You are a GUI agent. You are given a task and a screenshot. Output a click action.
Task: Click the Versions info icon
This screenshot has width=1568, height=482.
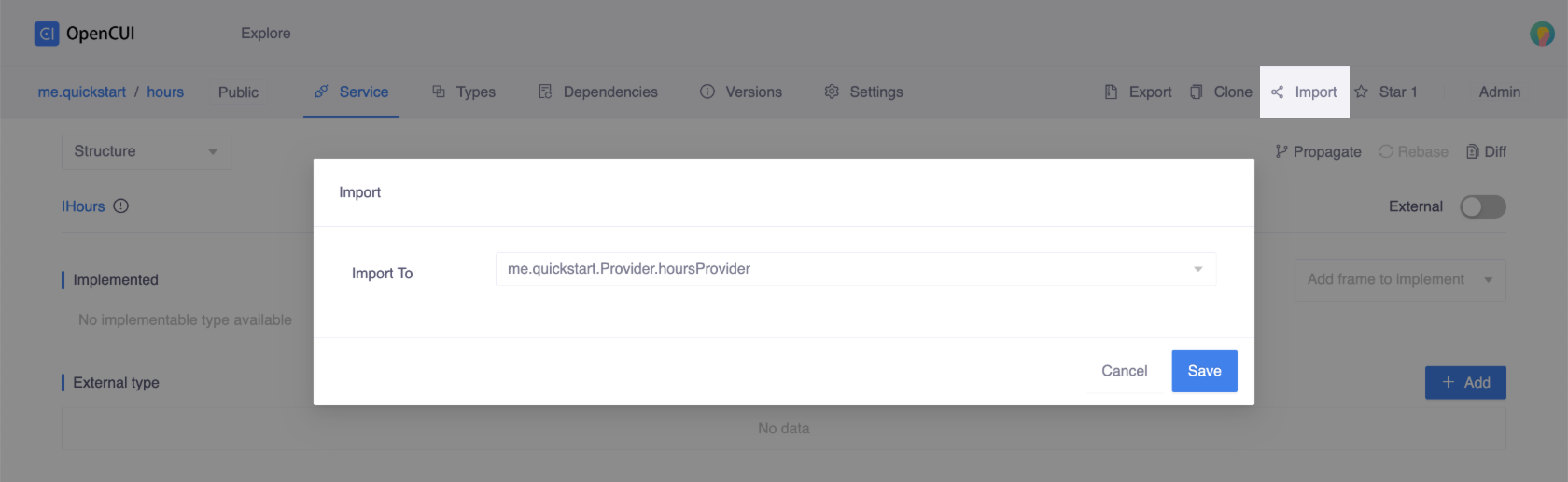[x=707, y=92]
